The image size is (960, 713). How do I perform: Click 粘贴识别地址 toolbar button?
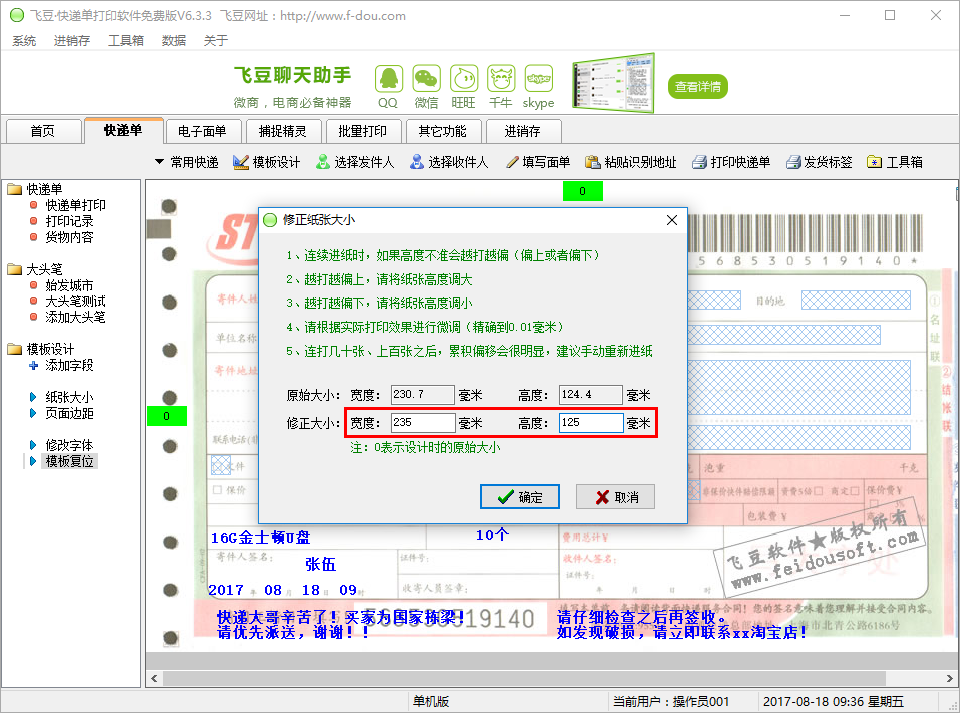(x=631, y=162)
